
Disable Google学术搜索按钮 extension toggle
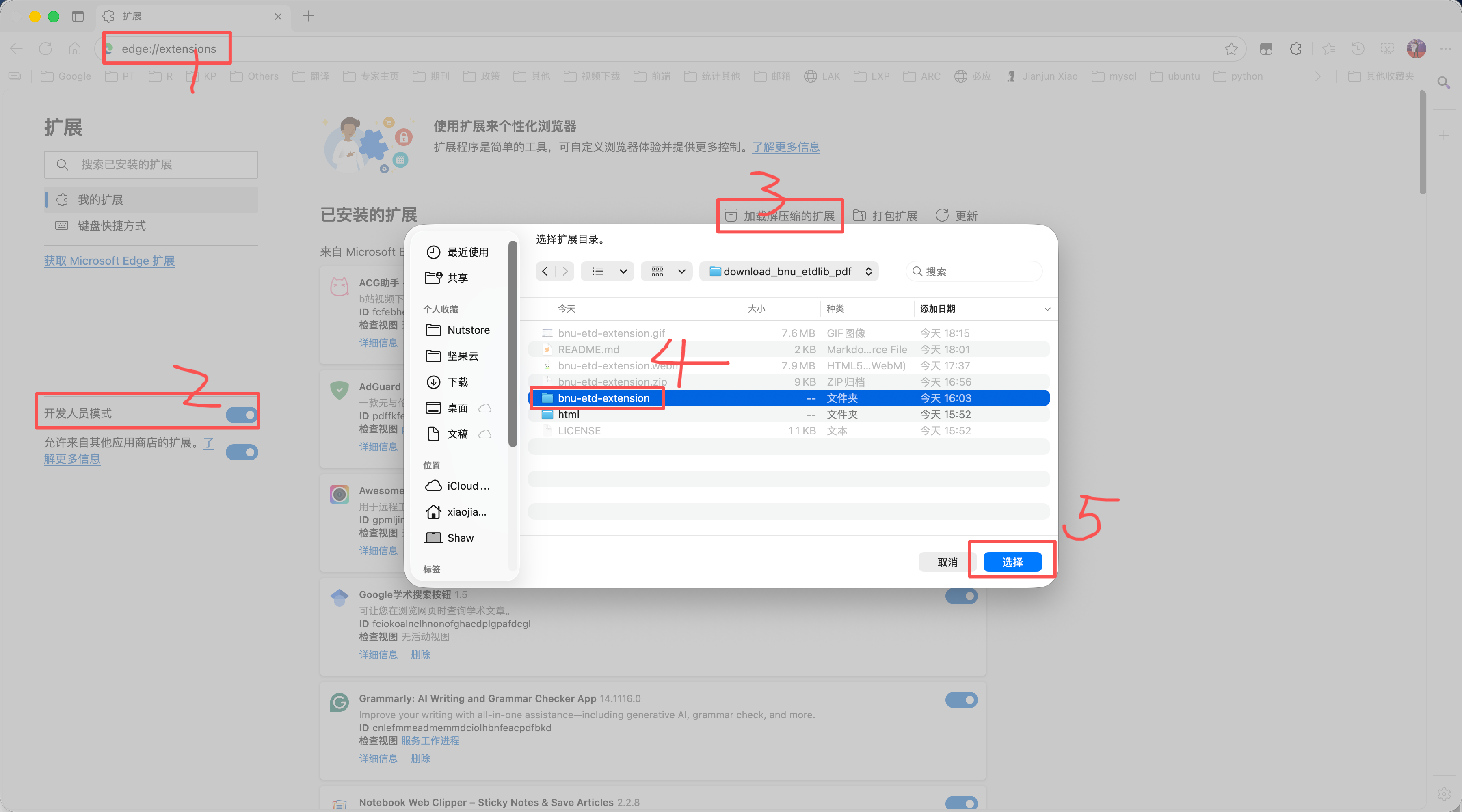coord(961,596)
